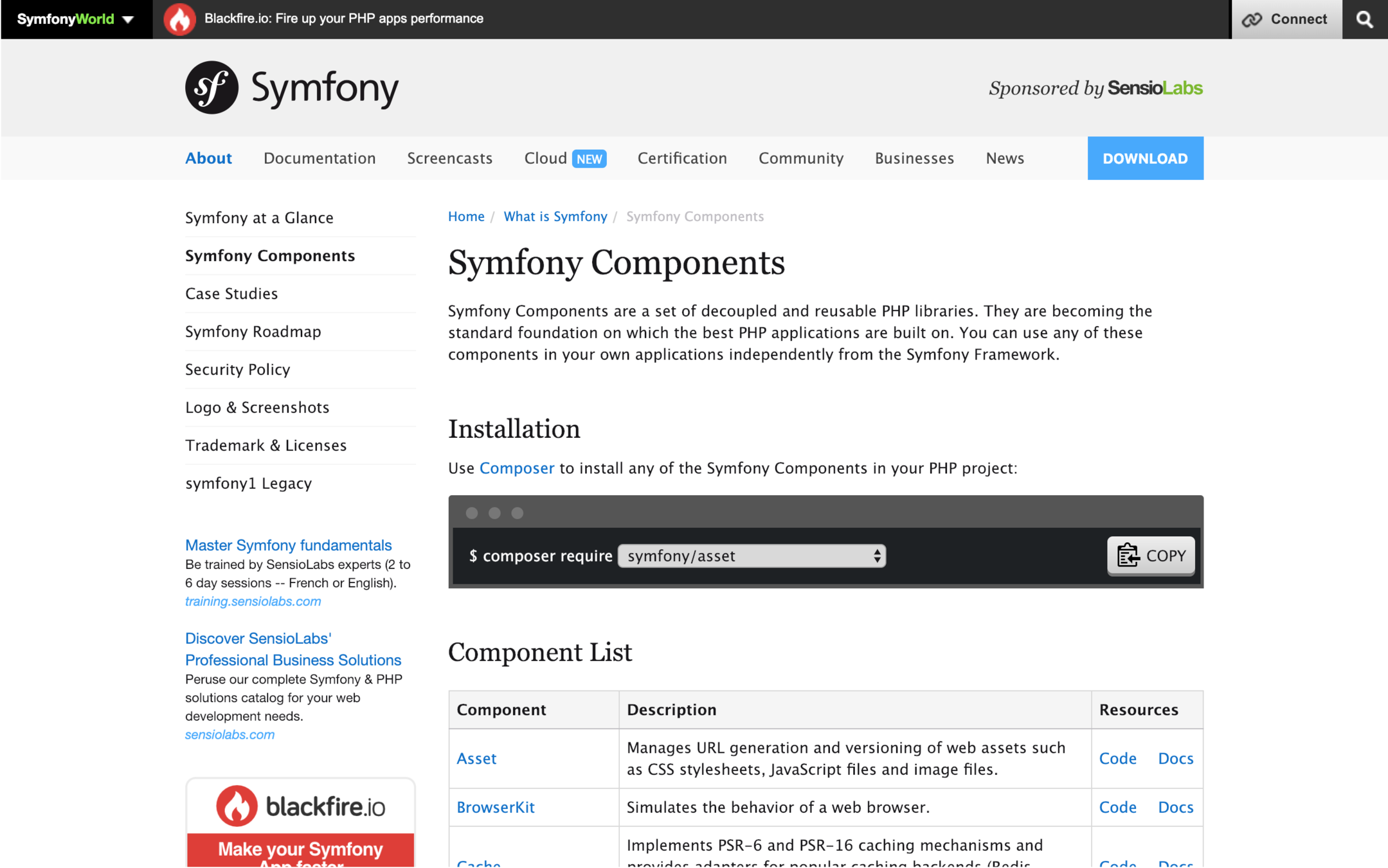Image resolution: width=1388 pixels, height=868 pixels.
Task: Open the Symfony Roadmap sidebar item
Action: click(x=253, y=332)
